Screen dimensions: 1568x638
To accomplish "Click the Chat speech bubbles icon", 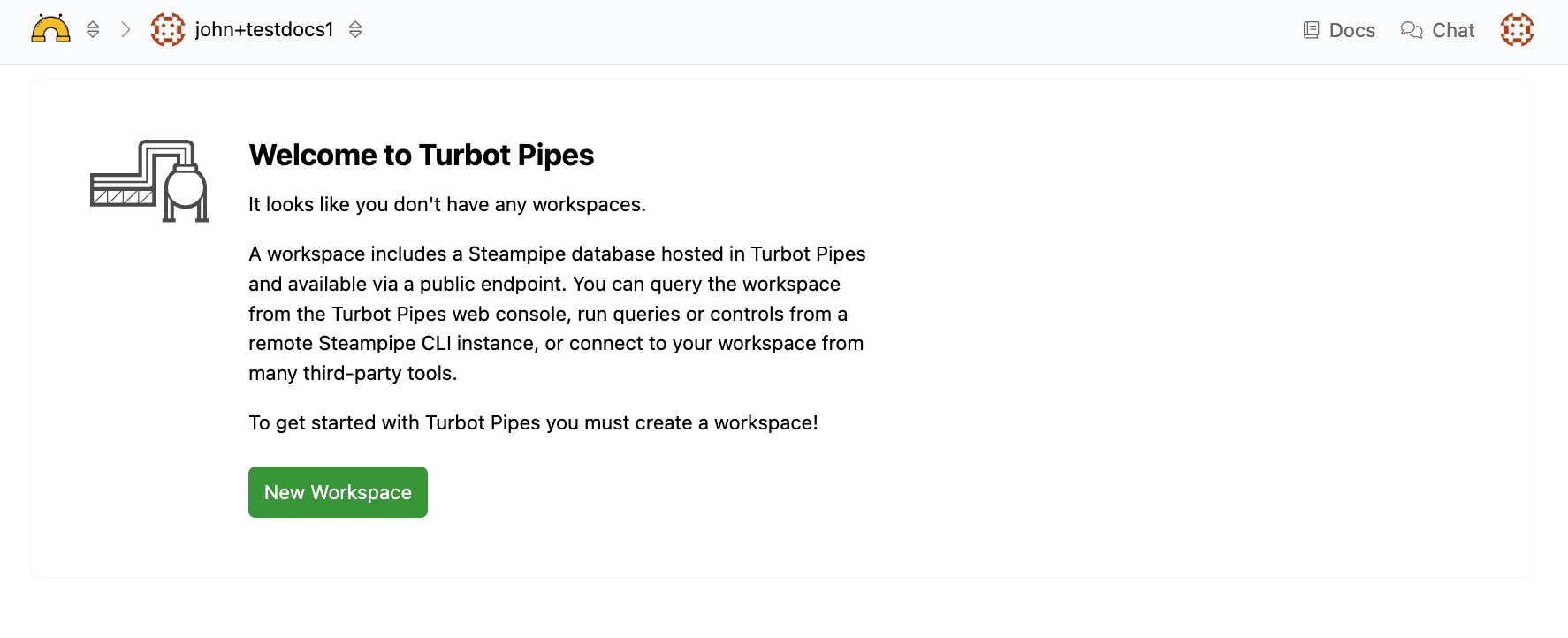I will (1412, 30).
